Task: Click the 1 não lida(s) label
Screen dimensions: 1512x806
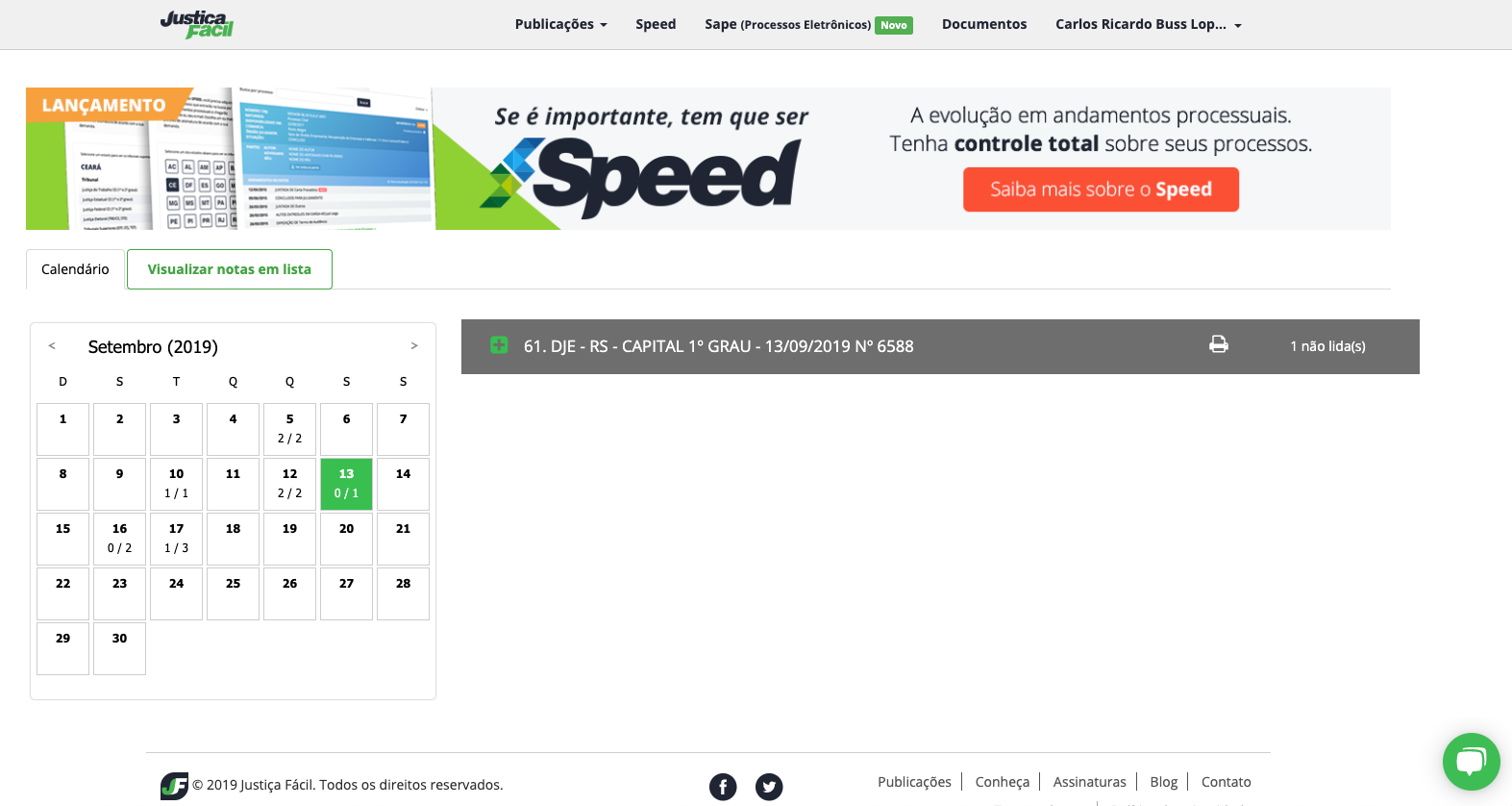Action: [1327, 346]
